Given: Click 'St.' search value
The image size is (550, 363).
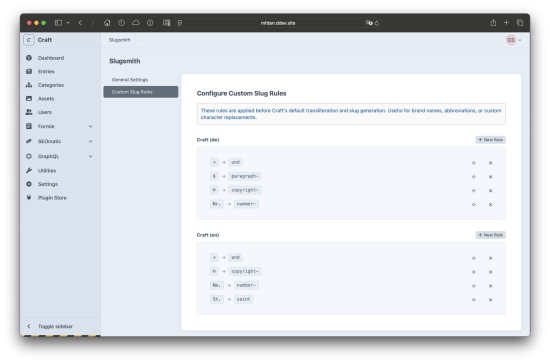Looking at the screenshot, I should 216,299.
